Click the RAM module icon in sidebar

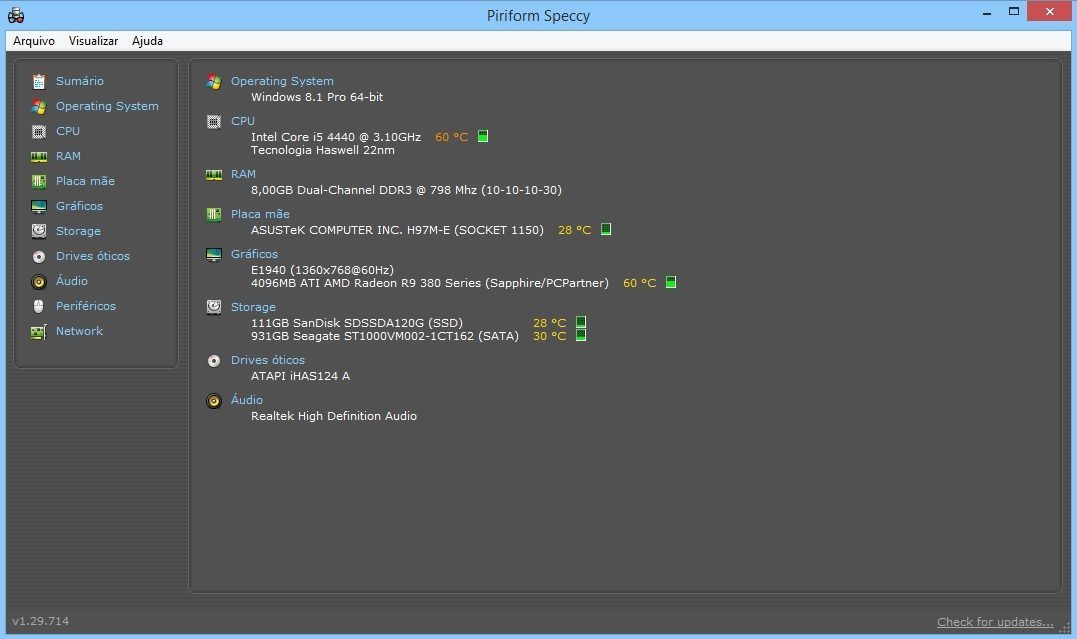(x=39, y=157)
